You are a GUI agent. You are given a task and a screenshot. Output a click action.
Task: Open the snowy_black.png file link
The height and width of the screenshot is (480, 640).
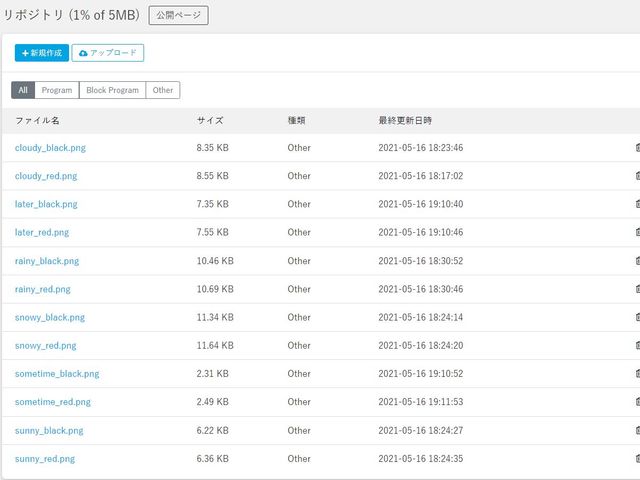50,317
